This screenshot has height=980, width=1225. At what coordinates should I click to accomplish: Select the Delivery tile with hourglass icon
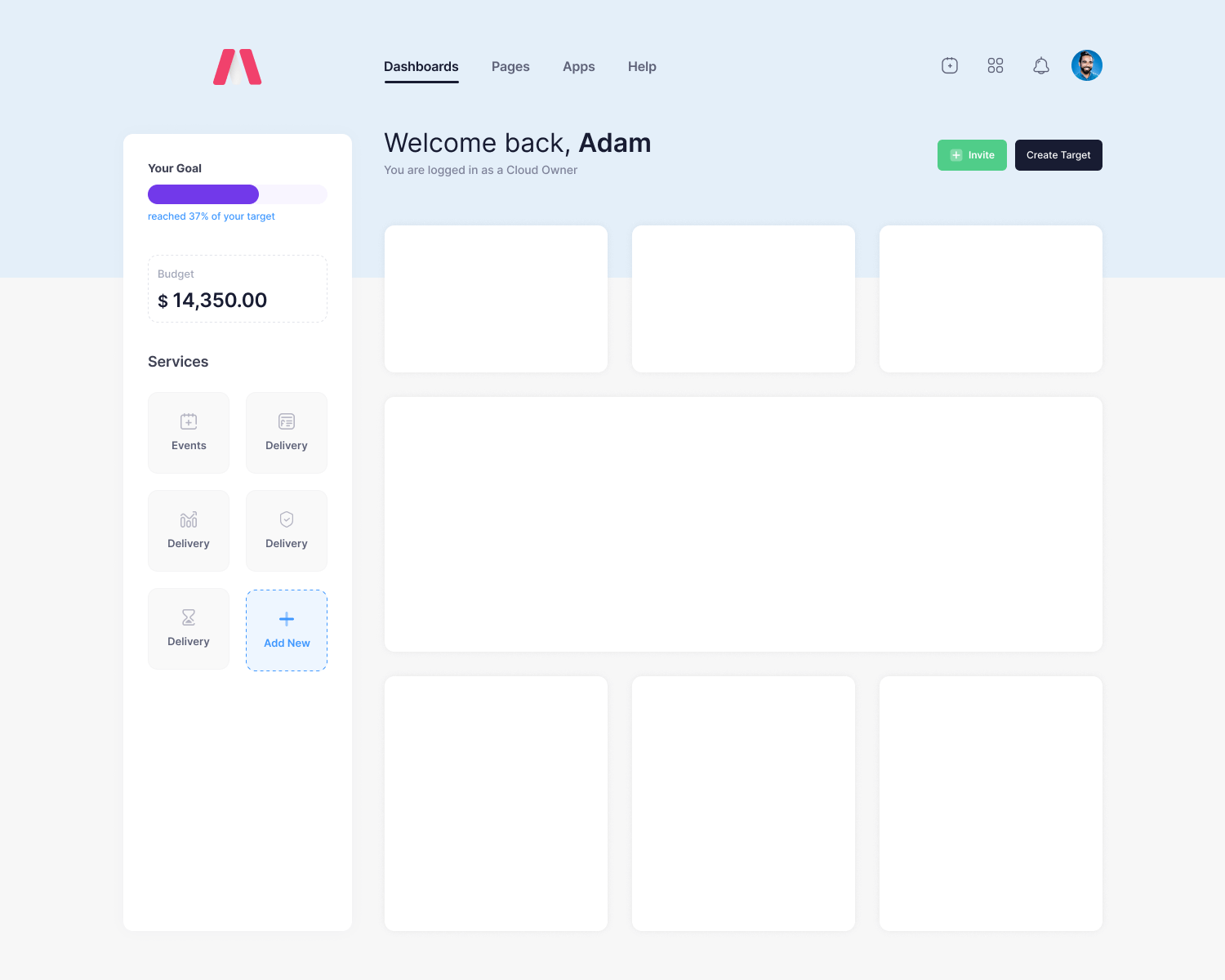click(x=189, y=629)
